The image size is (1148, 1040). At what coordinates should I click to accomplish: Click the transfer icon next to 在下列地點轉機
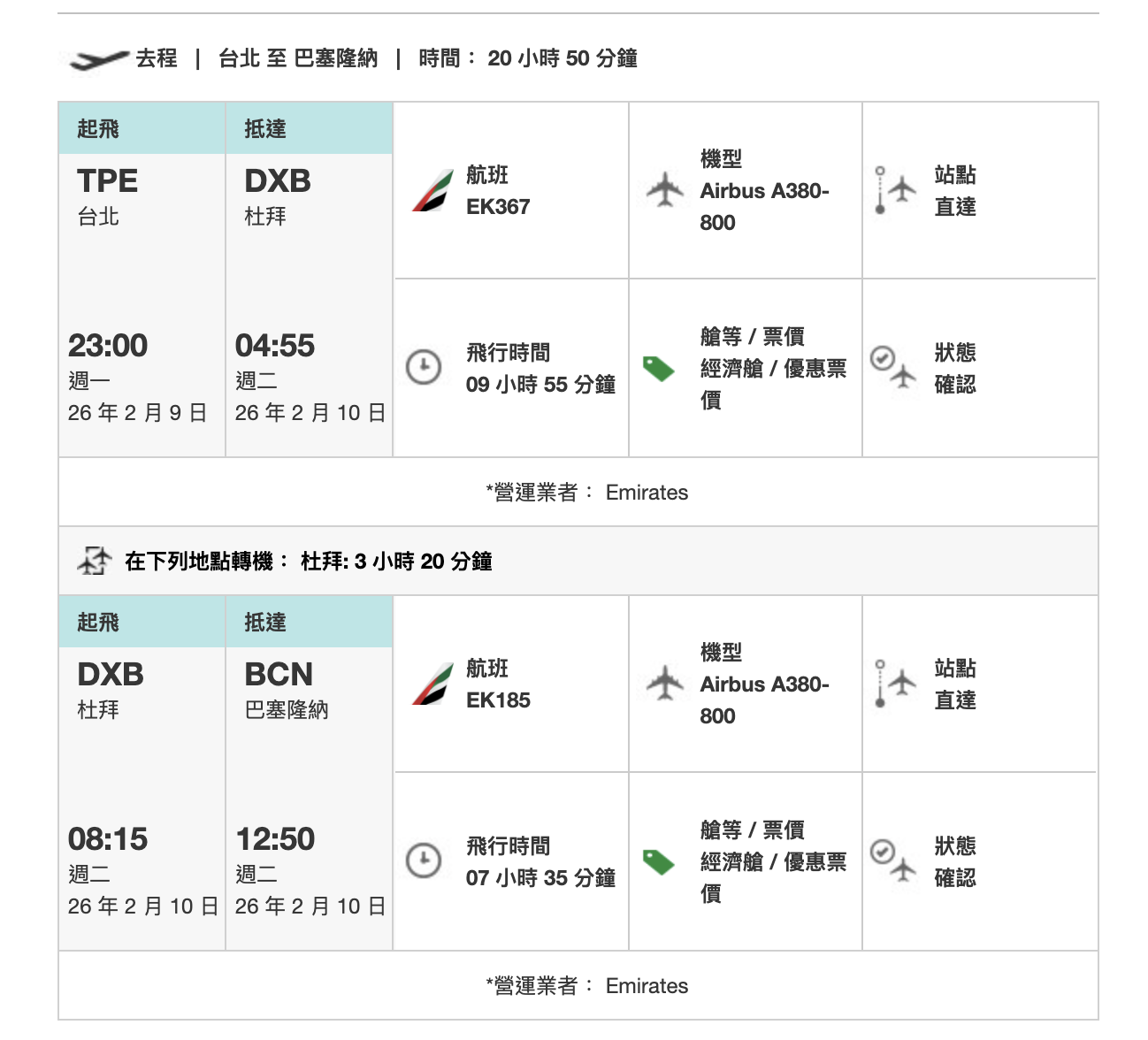[x=95, y=561]
